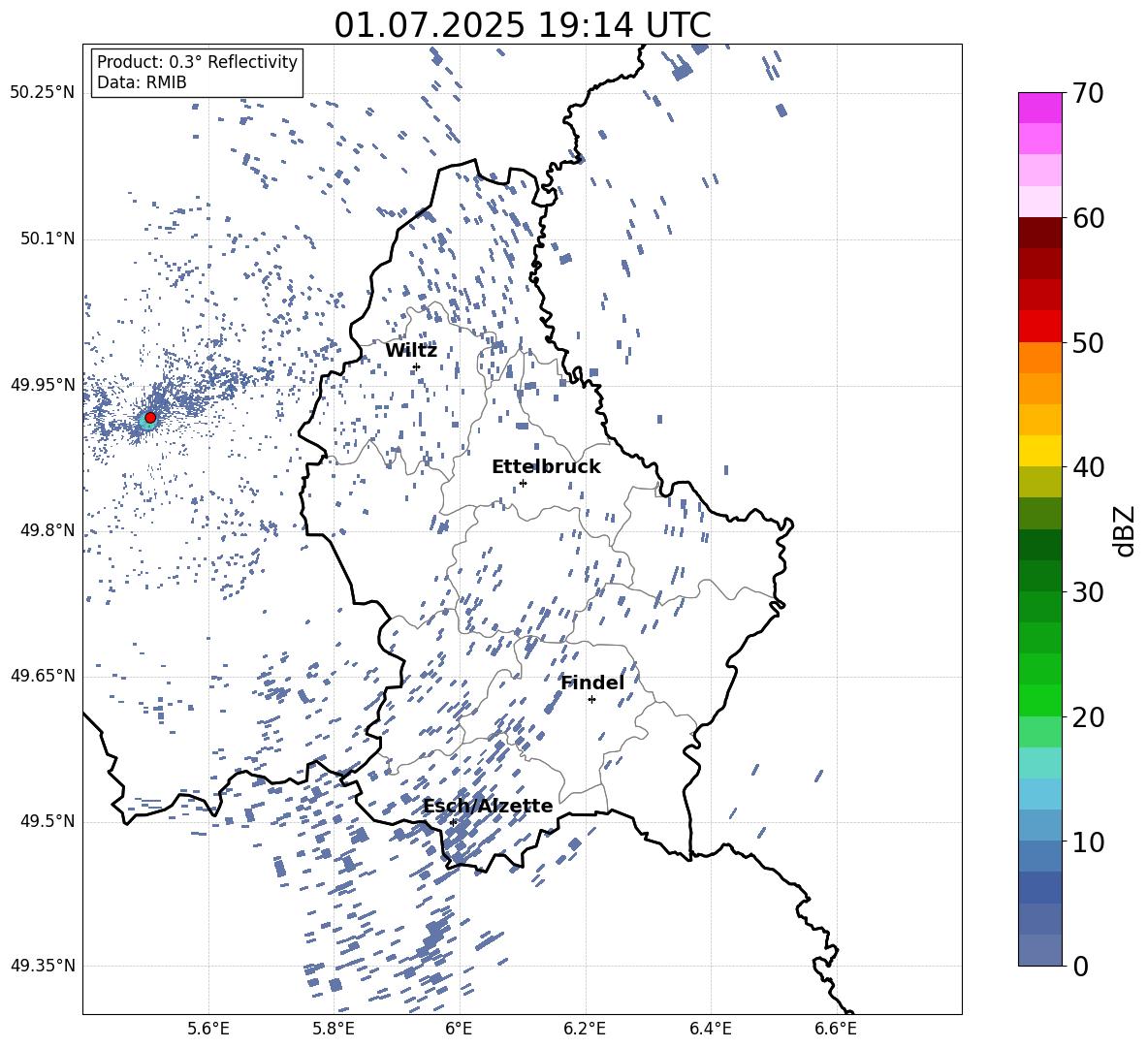Image resolution: width=1148 pixels, height=1048 pixels.
Task: Click the 20 tick on colorbar
Action: point(1087,717)
